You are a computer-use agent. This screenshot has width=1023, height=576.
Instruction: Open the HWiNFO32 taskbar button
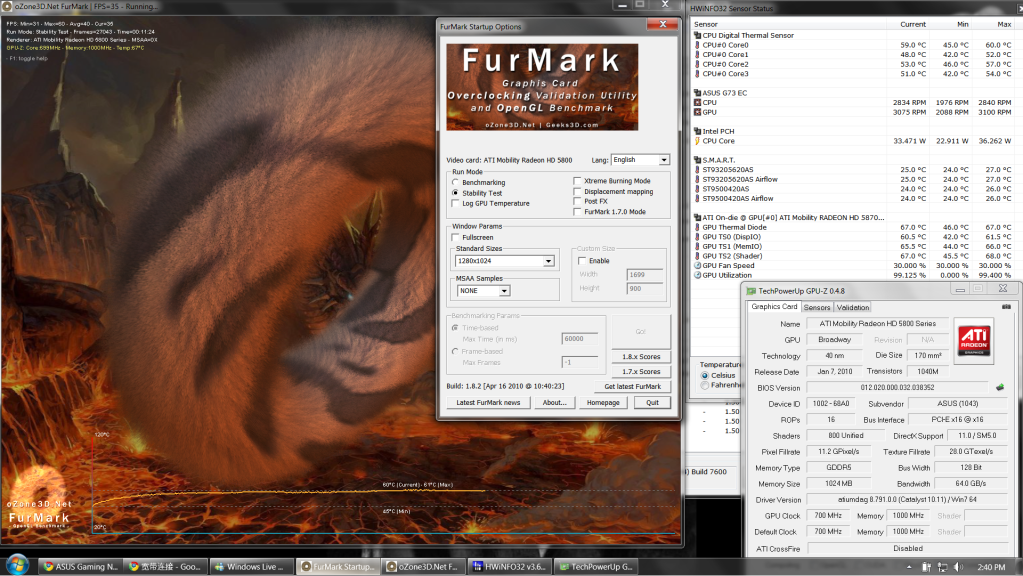point(510,566)
